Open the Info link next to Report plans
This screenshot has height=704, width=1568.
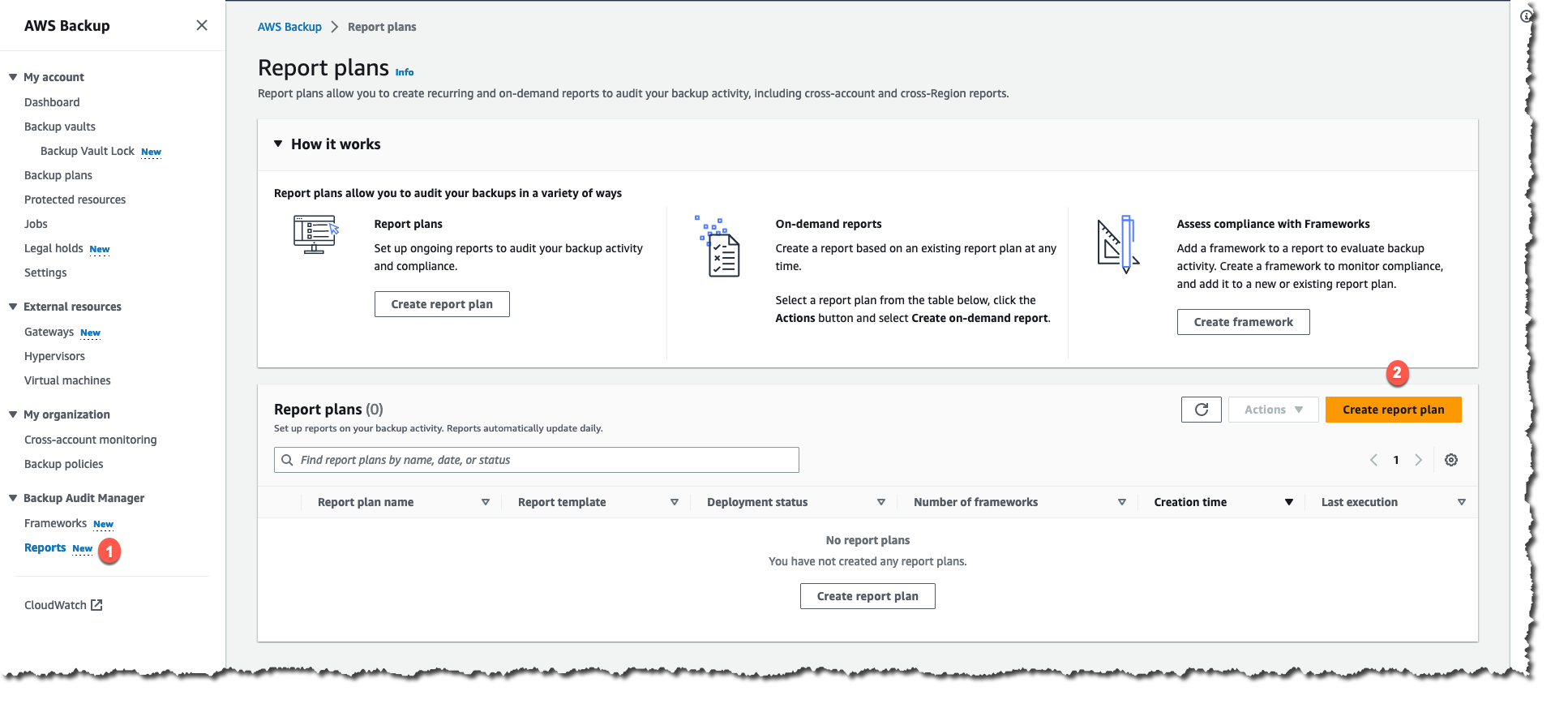click(x=405, y=72)
